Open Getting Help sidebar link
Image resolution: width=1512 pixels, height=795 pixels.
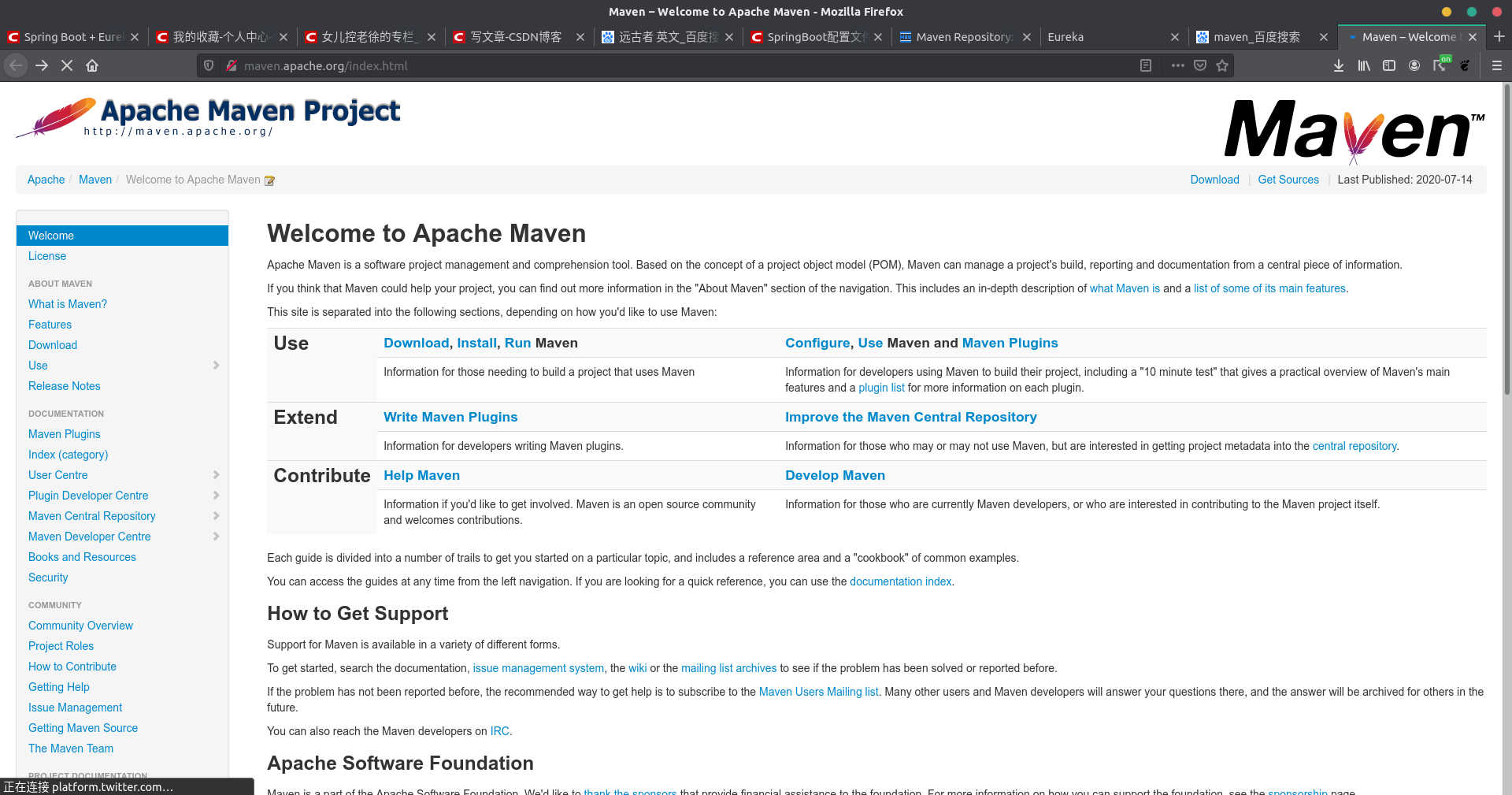tap(59, 687)
